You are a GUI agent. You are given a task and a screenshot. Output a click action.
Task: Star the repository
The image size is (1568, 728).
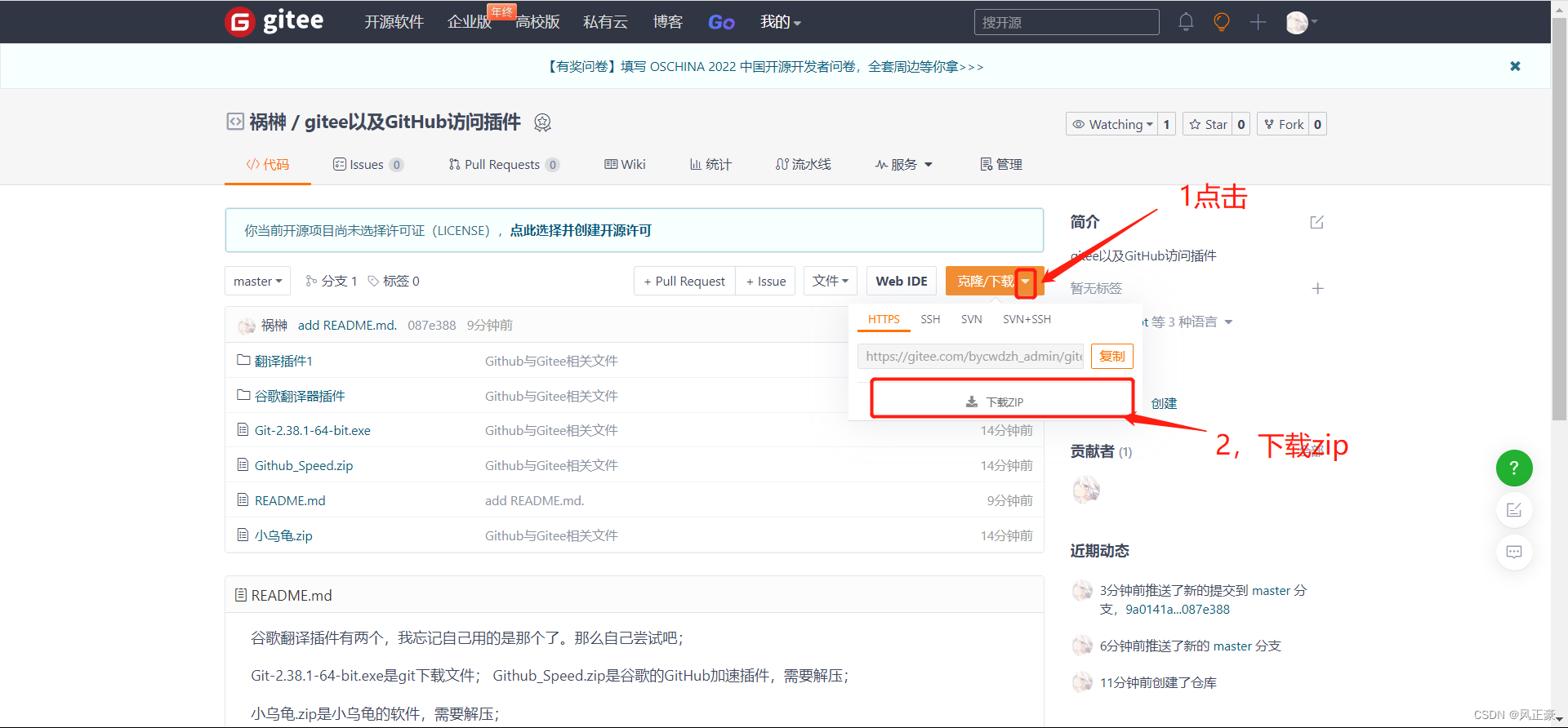click(1208, 124)
